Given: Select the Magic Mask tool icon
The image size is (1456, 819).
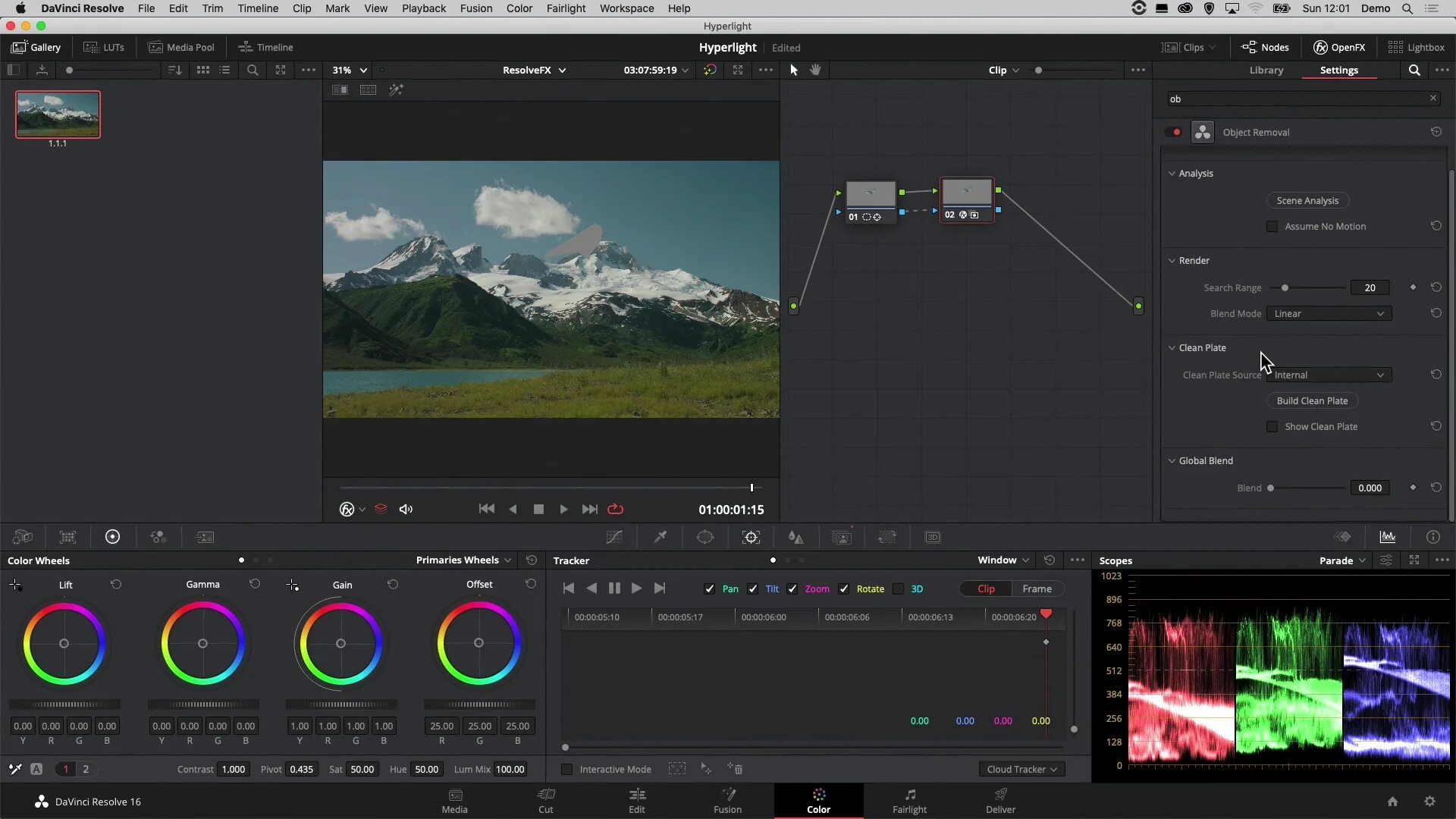Looking at the screenshot, I should point(842,537).
